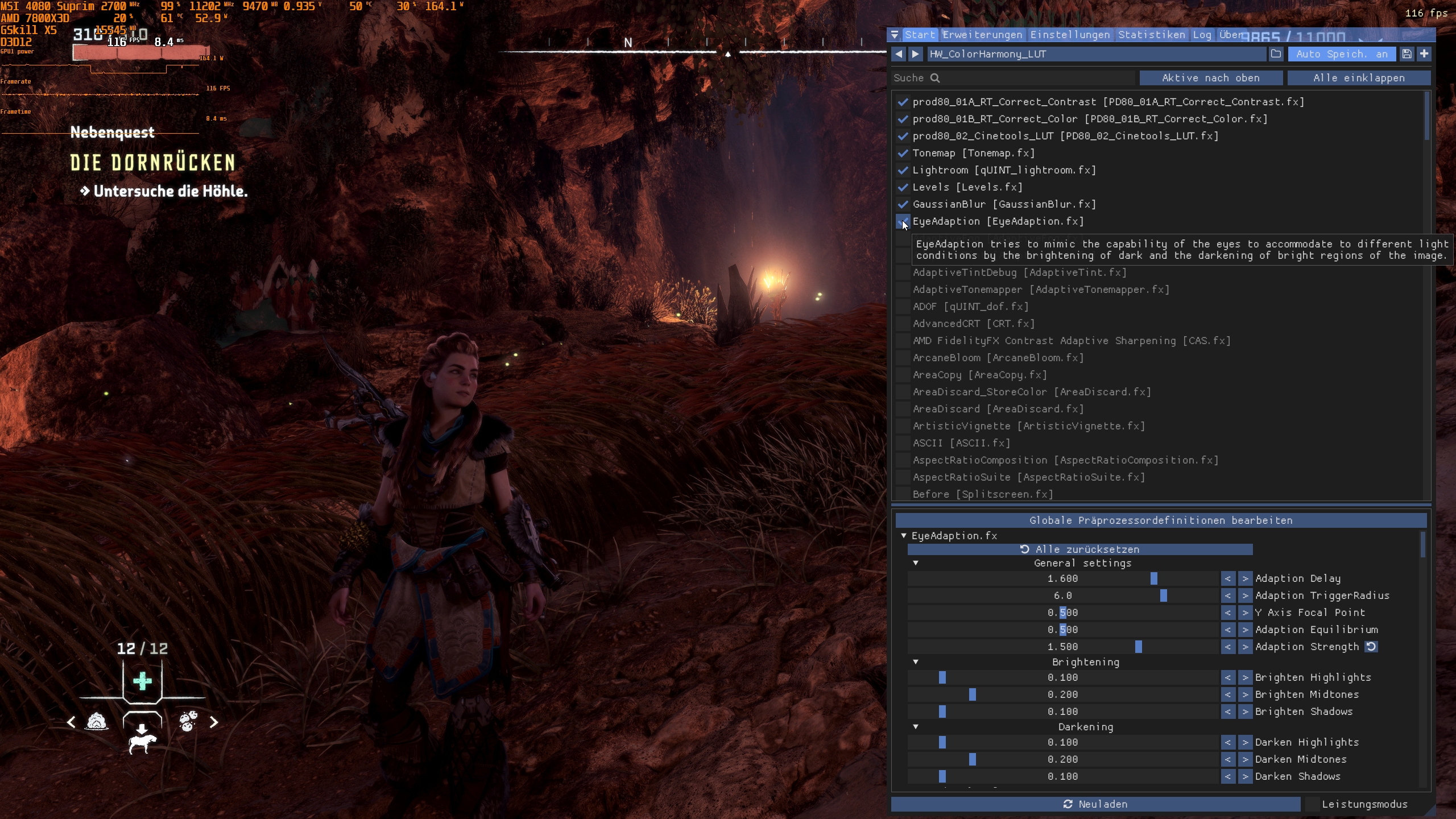This screenshot has height=819, width=1456.
Task: Open the ReShade window menu triangle
Action: click(895, 35)
